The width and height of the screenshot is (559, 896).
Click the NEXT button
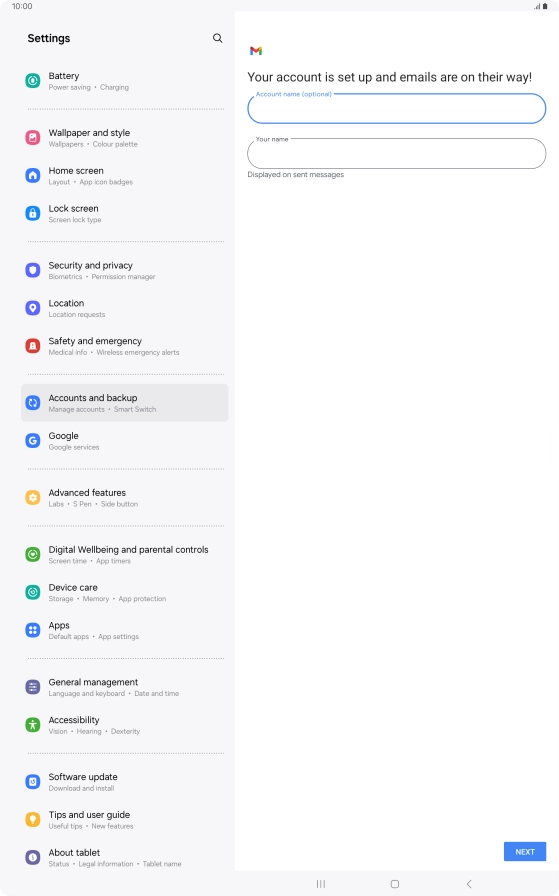point(525,851)
